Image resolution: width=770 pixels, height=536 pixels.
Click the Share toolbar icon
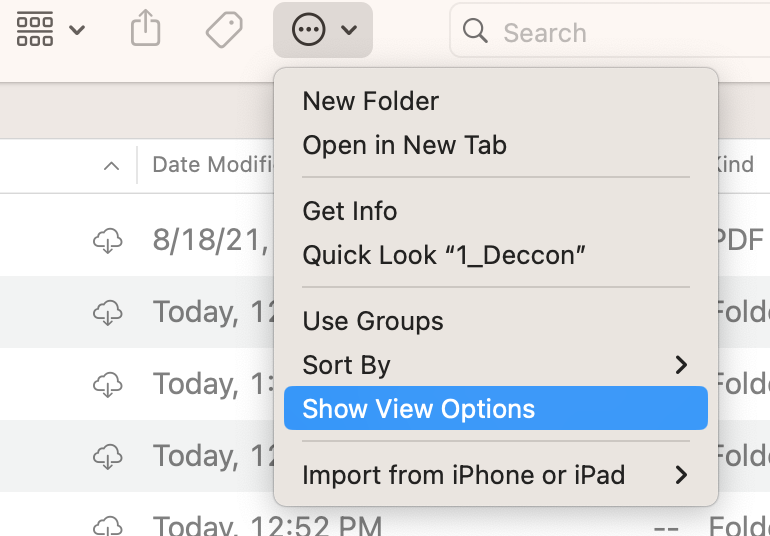[x=146, y=30]
